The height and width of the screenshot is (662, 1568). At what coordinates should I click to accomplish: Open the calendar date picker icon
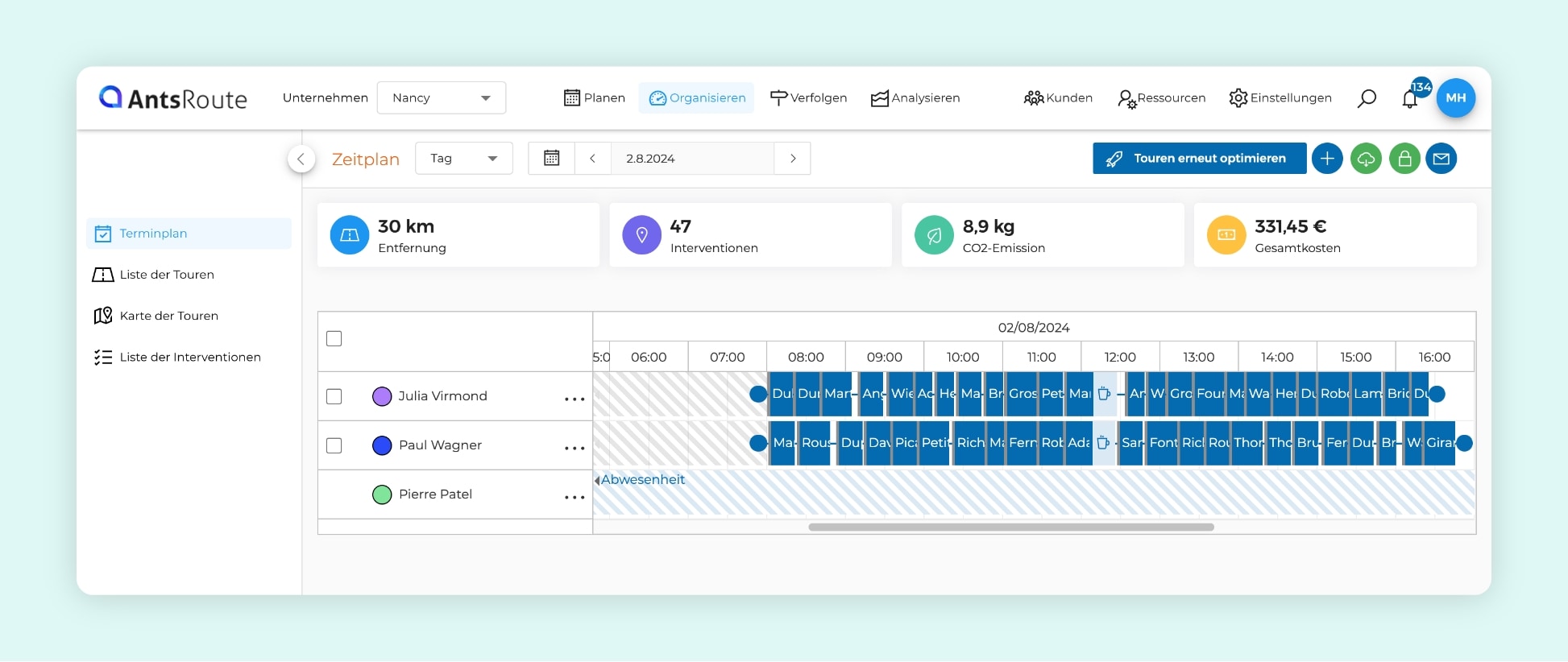[x=551, y=159]
